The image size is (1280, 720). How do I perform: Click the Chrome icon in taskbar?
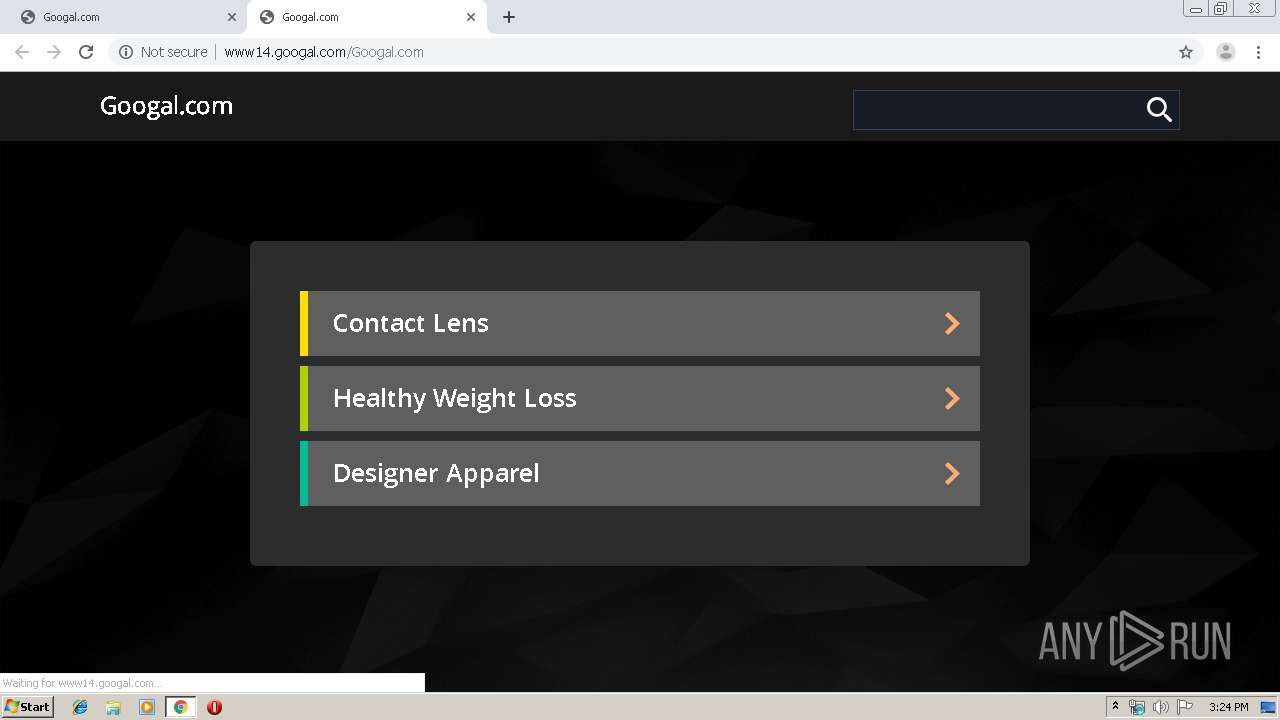click(180, 707)
